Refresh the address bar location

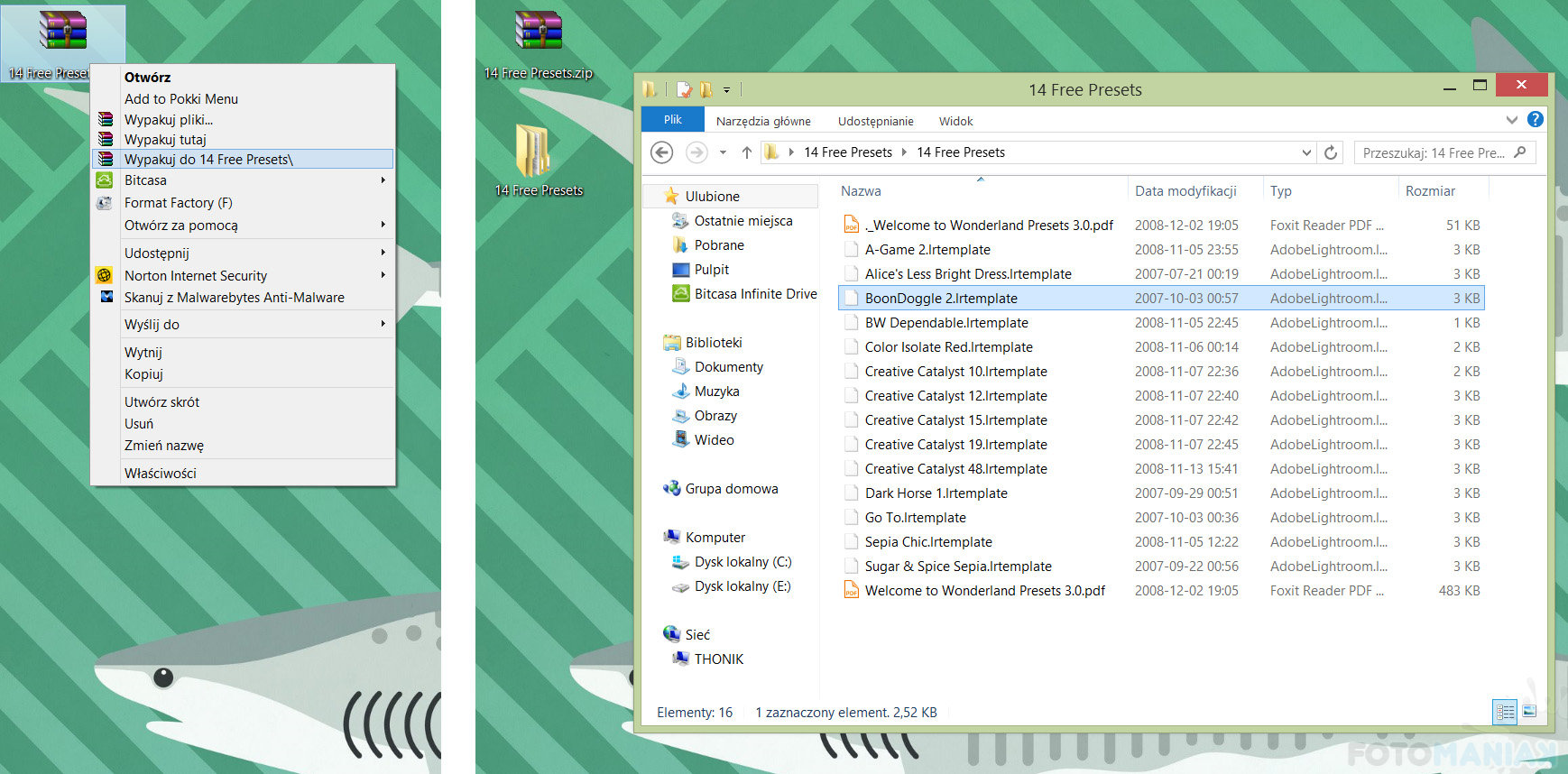tap(1330, 152)
